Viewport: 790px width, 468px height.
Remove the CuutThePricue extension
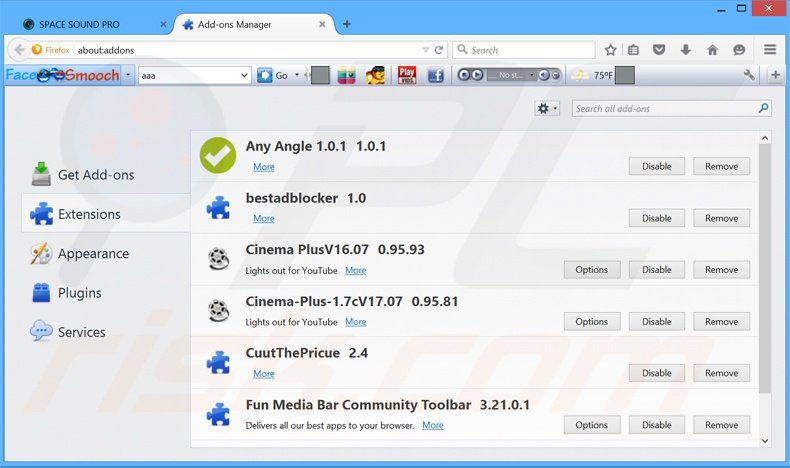[x=721, y=373]
